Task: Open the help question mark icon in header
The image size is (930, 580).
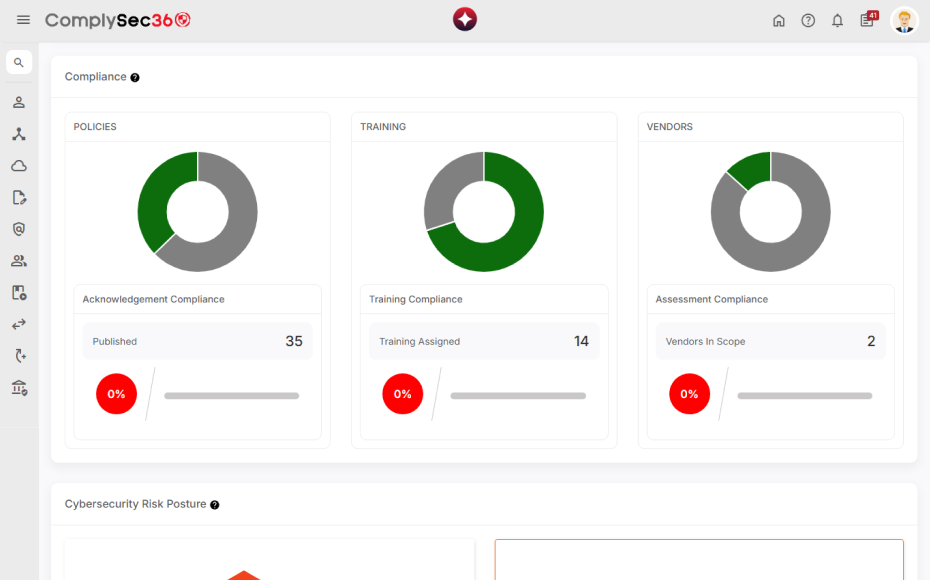Action: pyautogui.click(x=808, y=21)
